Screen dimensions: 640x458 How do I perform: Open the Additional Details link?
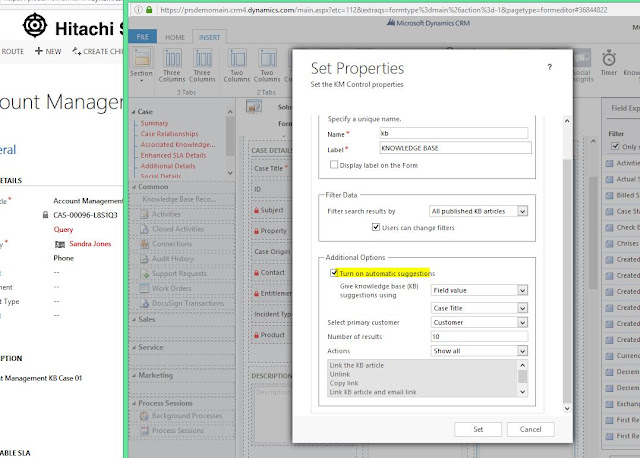click(x=168, y=166)
